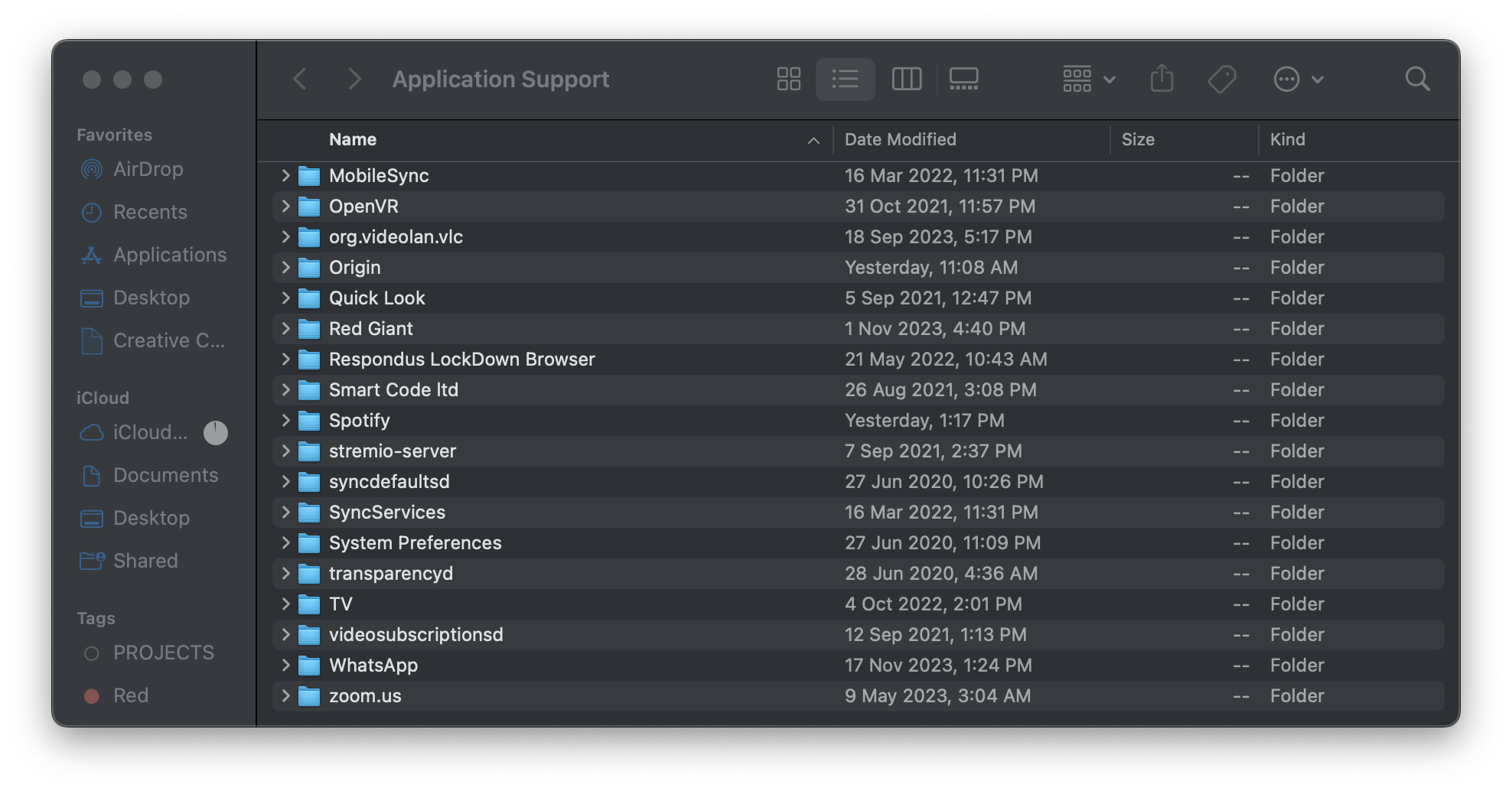
Task: Select Recents in the sidebar
Action: click(x=150, y=212)
